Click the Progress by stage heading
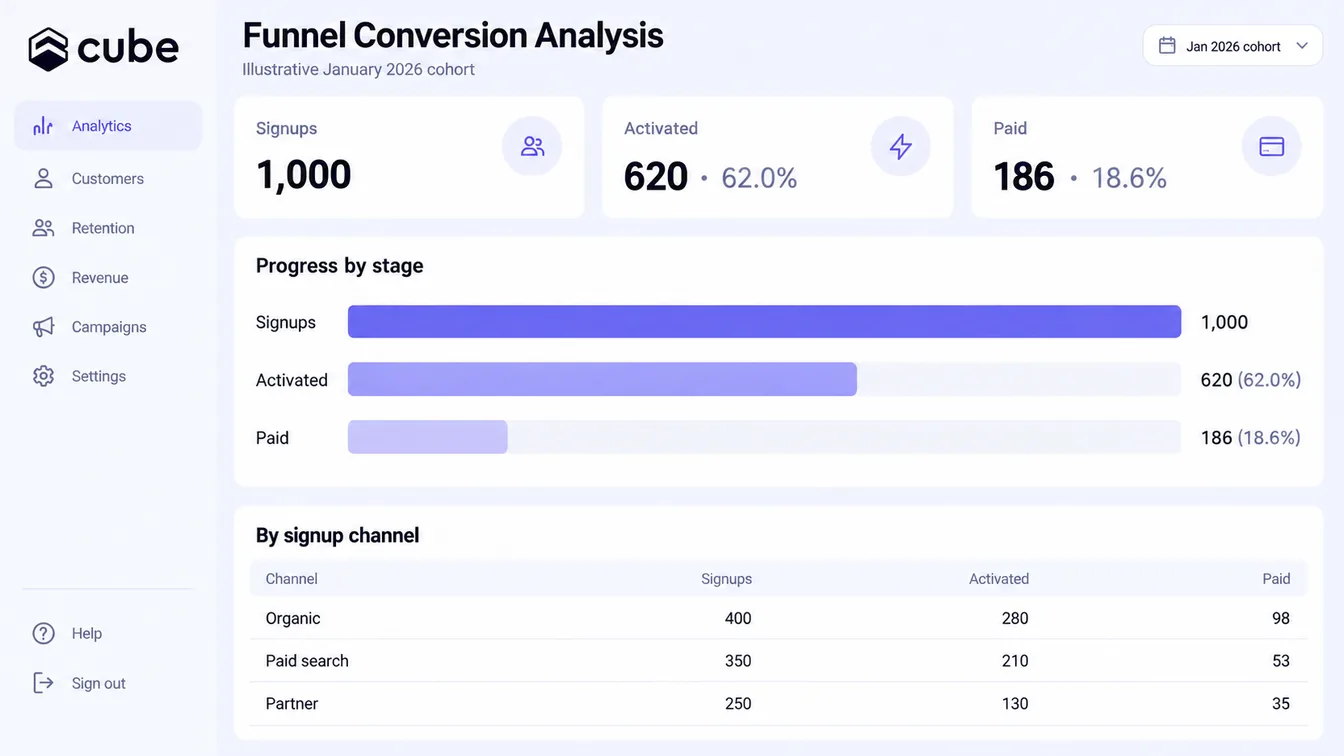The image size is (1344, 756). (x=340, y=266)
